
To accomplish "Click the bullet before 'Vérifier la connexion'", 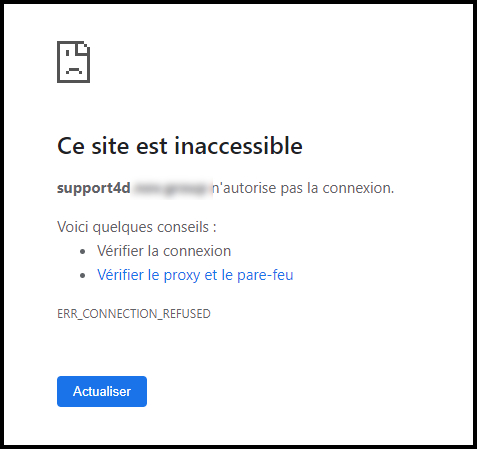I will (83, 251).
